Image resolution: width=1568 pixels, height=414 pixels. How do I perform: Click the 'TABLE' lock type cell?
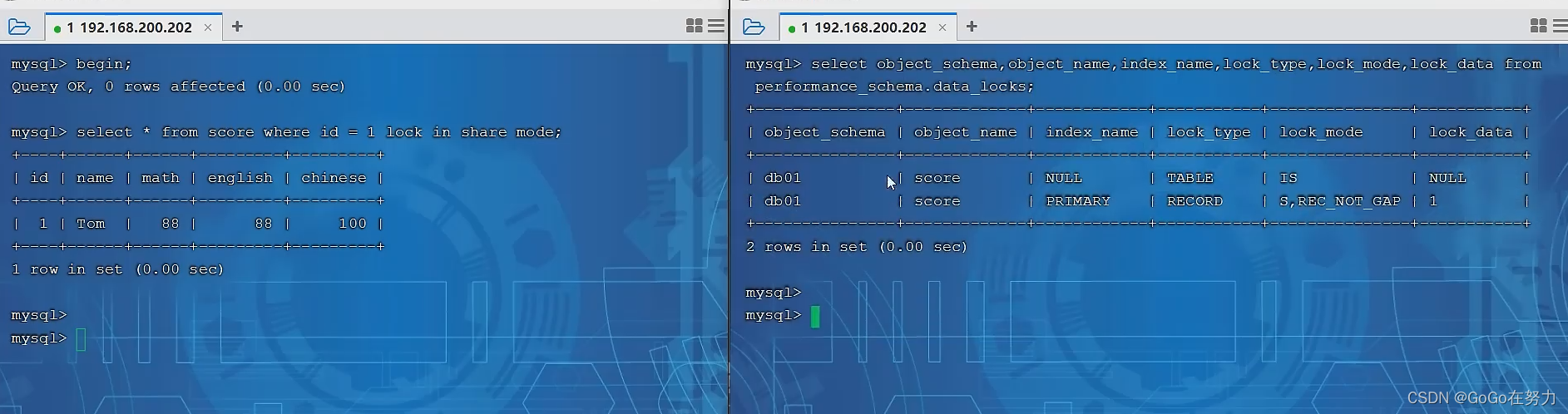pos(1190,178)
